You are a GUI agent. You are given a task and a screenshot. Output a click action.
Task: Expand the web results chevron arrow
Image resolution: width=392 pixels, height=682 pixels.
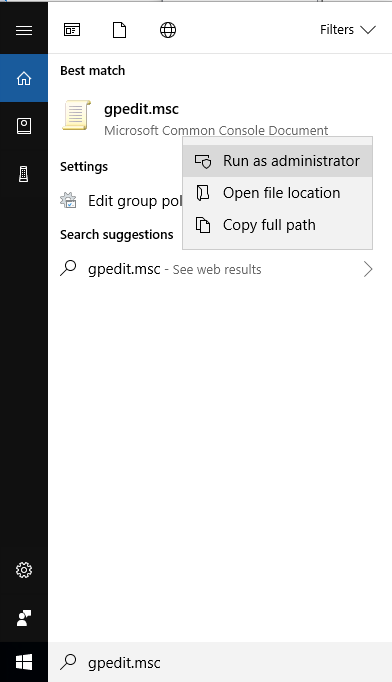click(x=368, y=269)
